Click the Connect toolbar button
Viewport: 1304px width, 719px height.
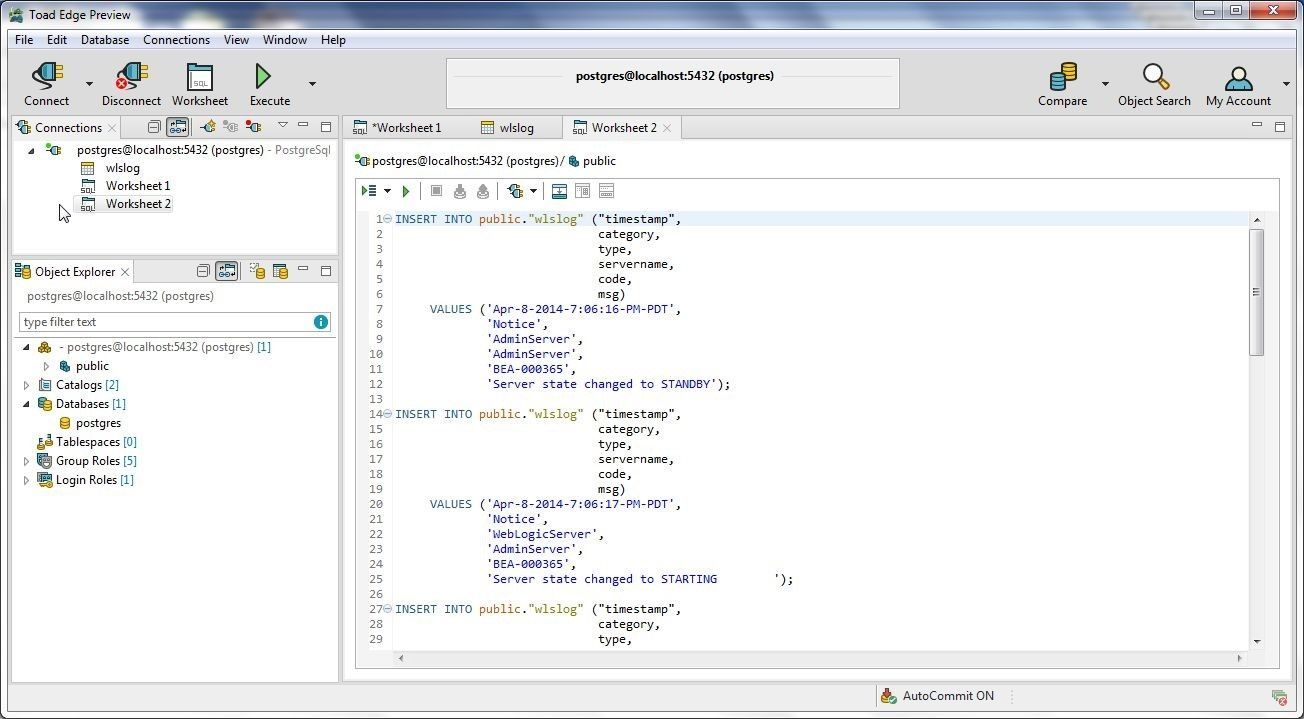pyautogui.click(x=47, y=84)
